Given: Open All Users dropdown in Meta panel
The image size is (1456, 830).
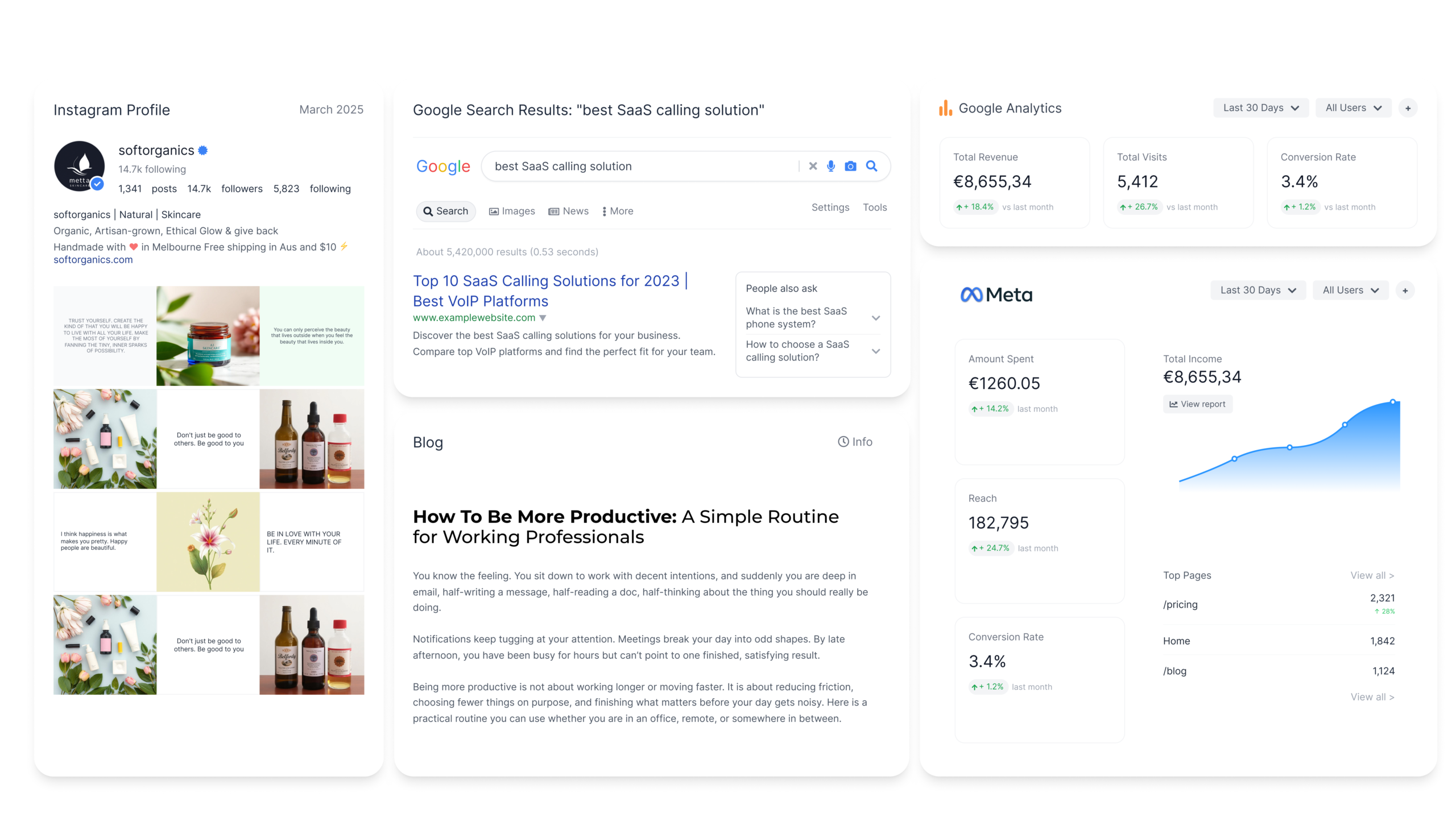Looking at the screenshot, I should [1350, 290].
